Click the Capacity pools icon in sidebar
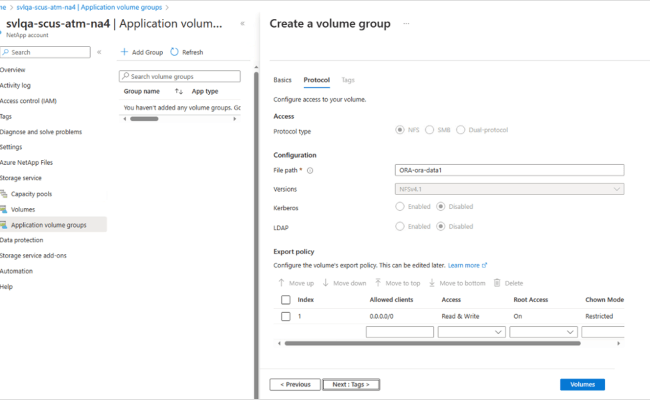Image resolution: width=650 pixels, height=400 pixels. (x=4, y=194)
